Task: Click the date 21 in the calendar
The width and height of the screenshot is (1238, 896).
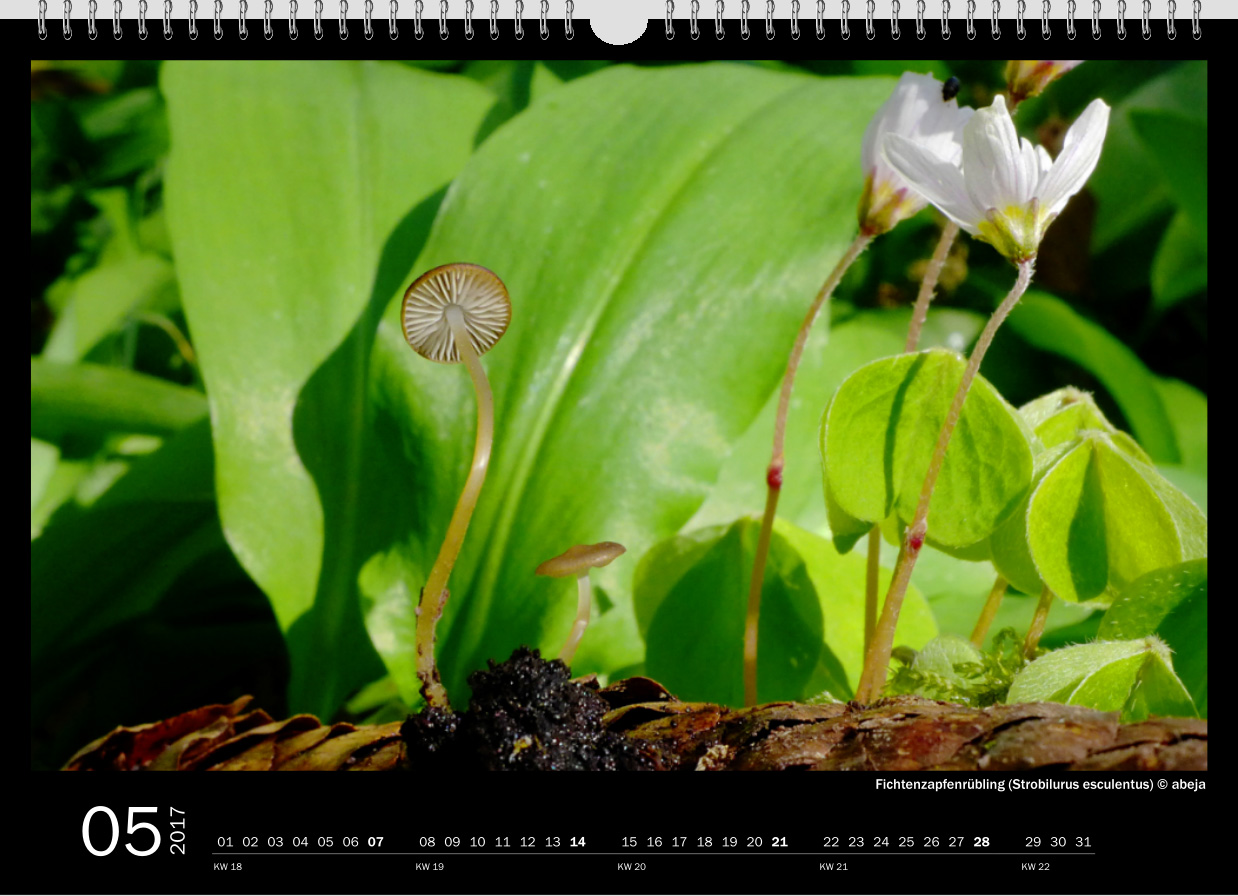Action: (779, 842)
